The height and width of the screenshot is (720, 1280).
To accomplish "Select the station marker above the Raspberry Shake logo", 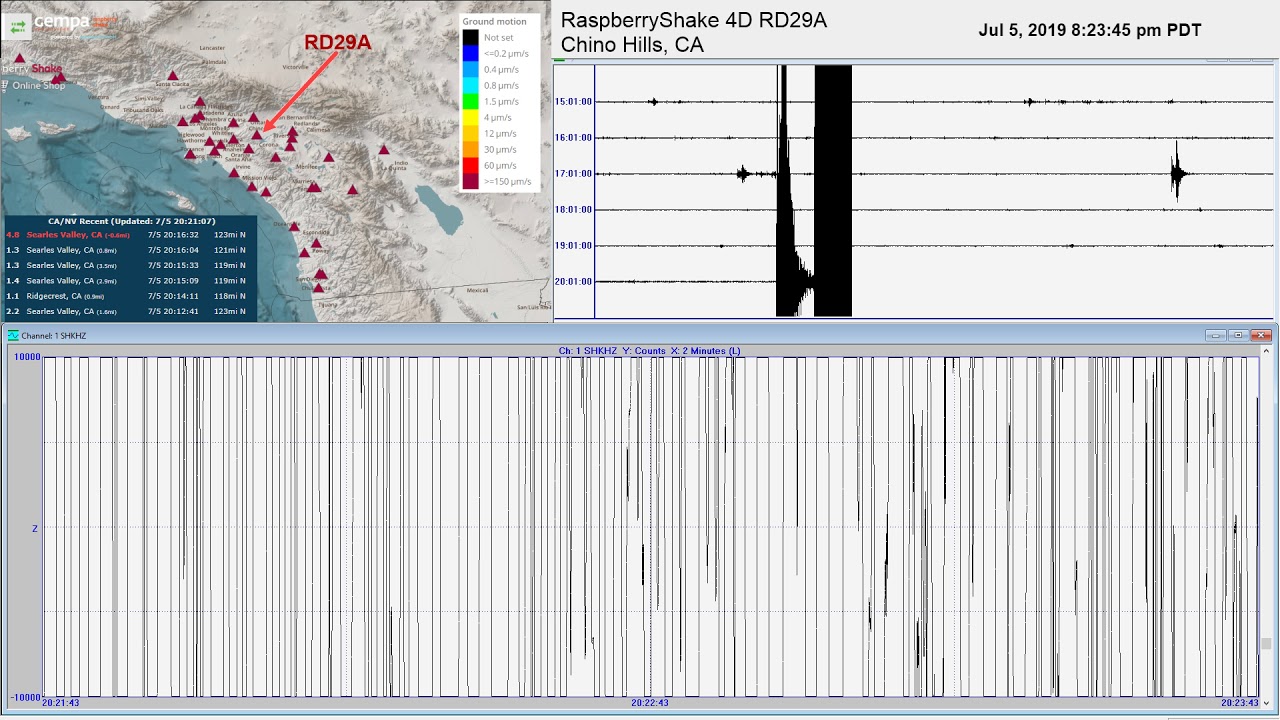I will click(19, 58).
